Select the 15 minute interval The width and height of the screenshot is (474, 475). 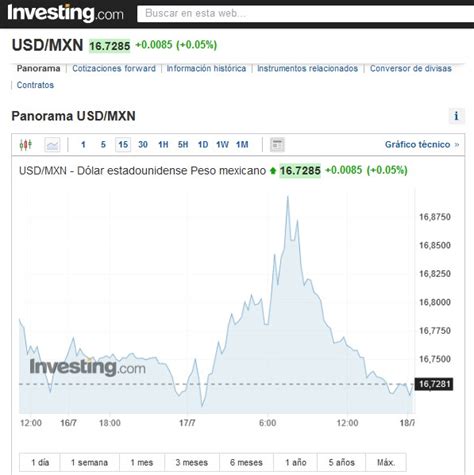123,145
